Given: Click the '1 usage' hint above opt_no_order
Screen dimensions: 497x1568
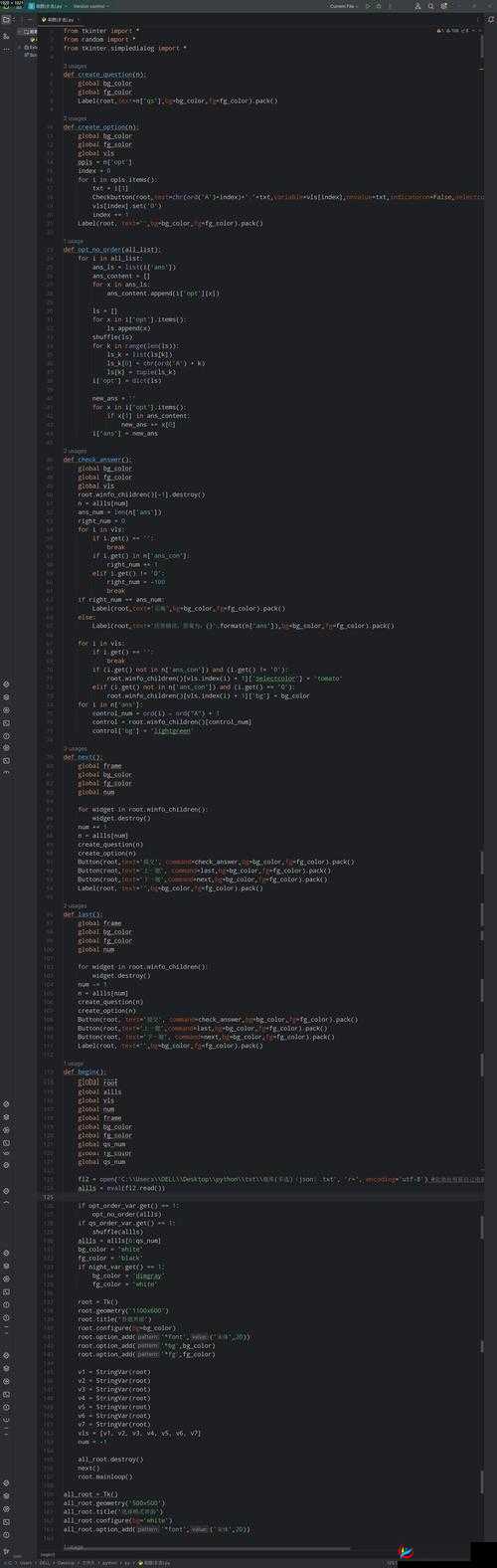Looking at the screenshot, I should pyautogui.click(x=74, y=241).
